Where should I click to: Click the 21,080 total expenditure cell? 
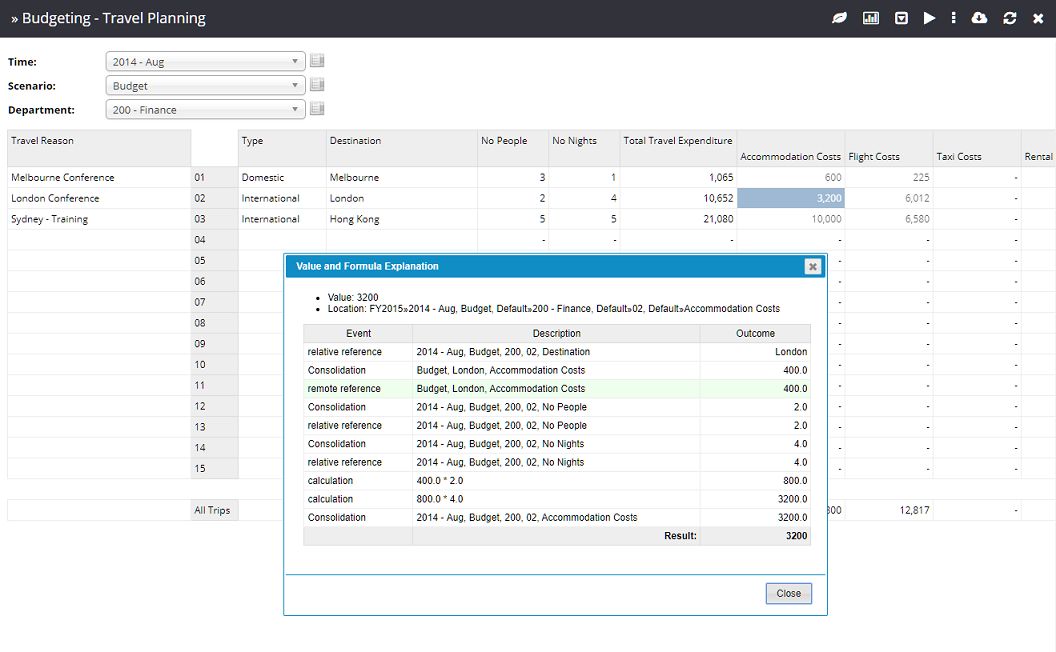click(x=678, y=219)
